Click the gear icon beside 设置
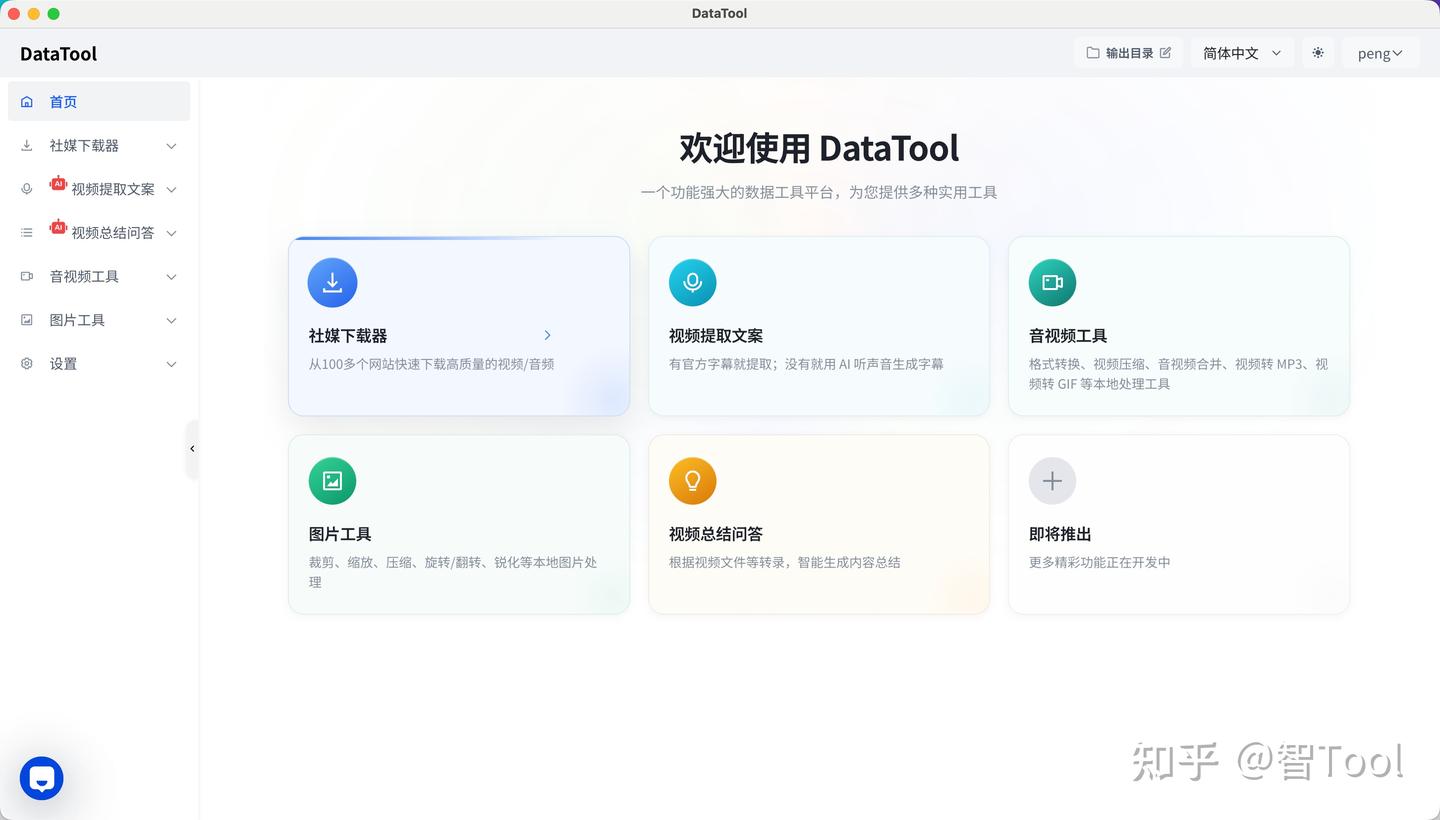Image resolution: width=1440 pixels, height=820 pixels. (27, 364)
